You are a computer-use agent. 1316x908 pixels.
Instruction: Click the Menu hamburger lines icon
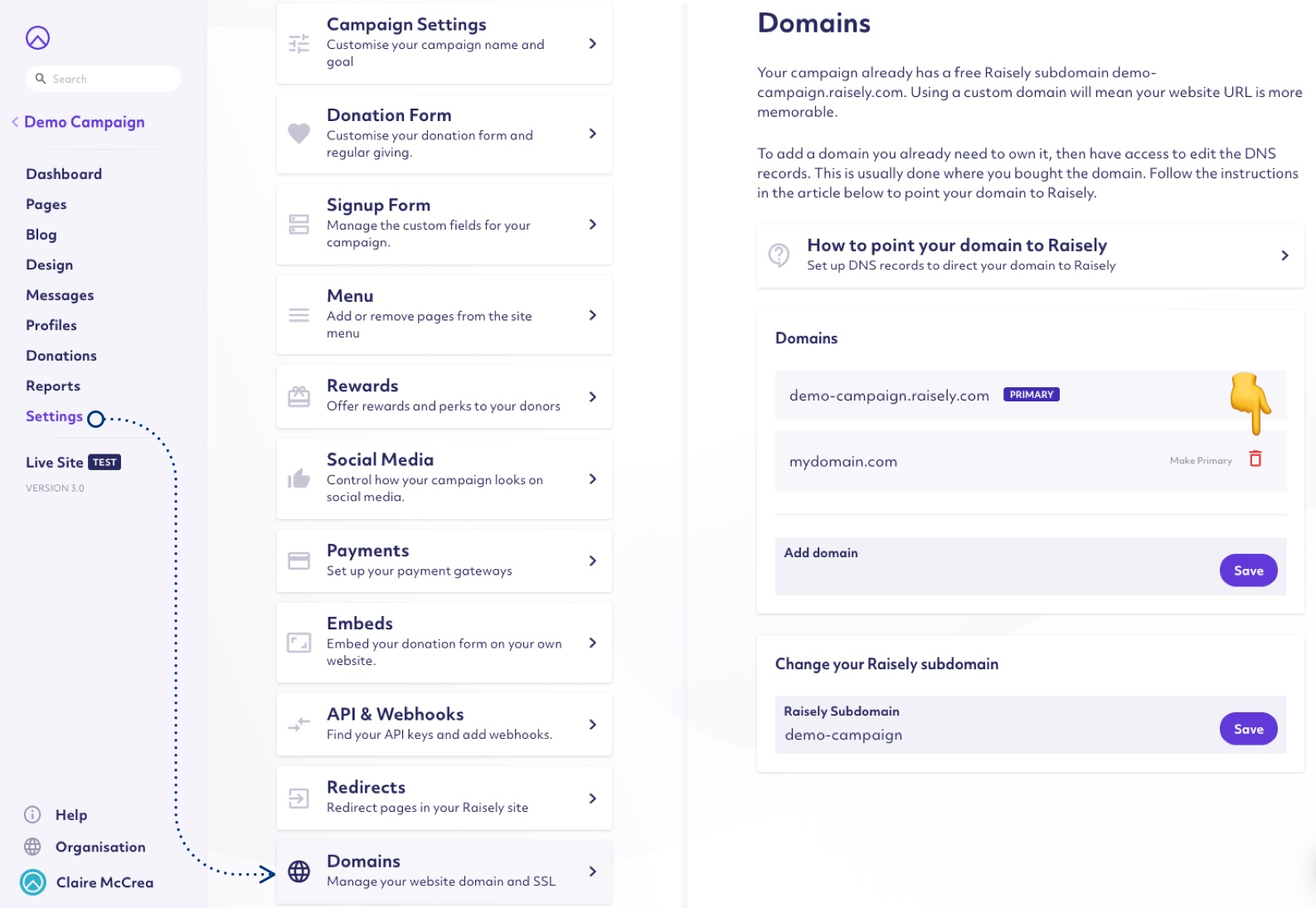(x=299, y=315)
